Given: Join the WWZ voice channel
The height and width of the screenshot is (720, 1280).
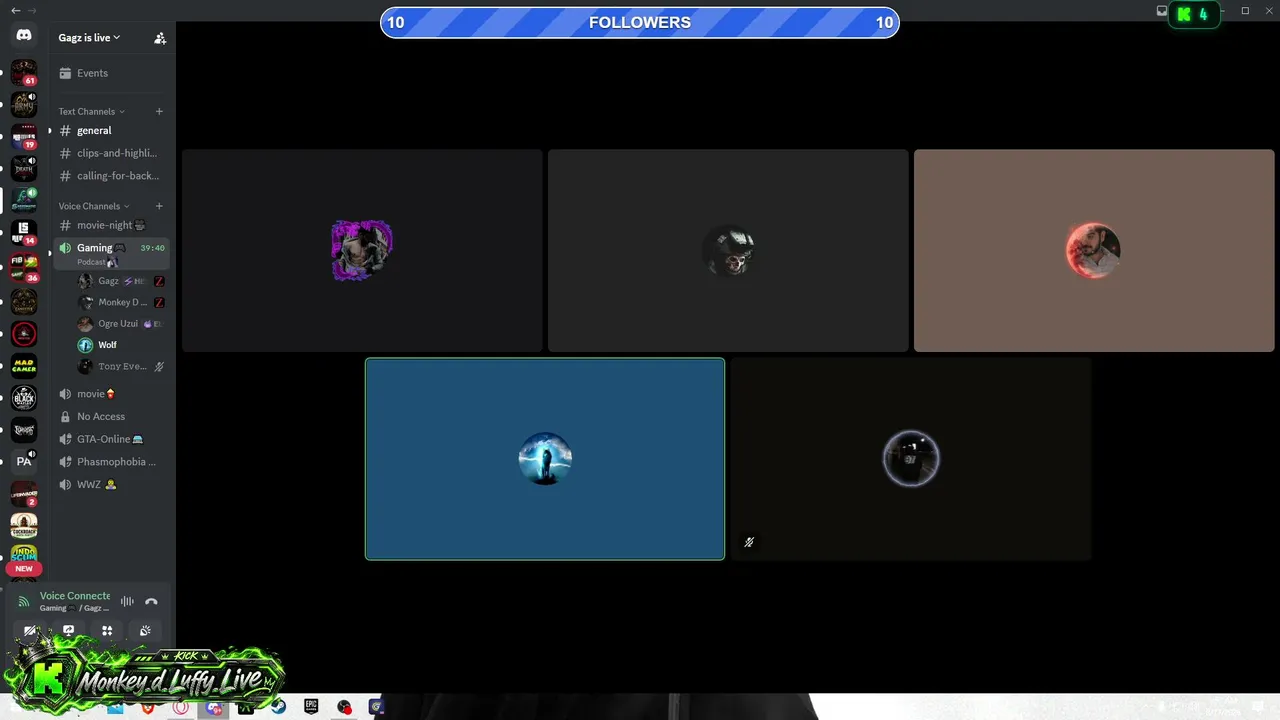Looking at the screenshot, I should 110,485.
